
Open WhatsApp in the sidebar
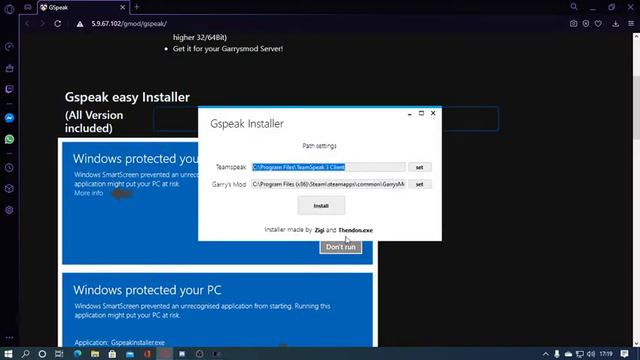click(9, 139)
